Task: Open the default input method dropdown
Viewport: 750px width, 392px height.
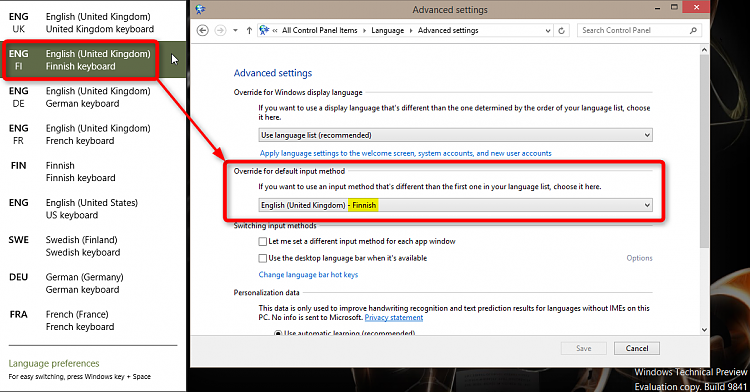Action: (455, 205)
